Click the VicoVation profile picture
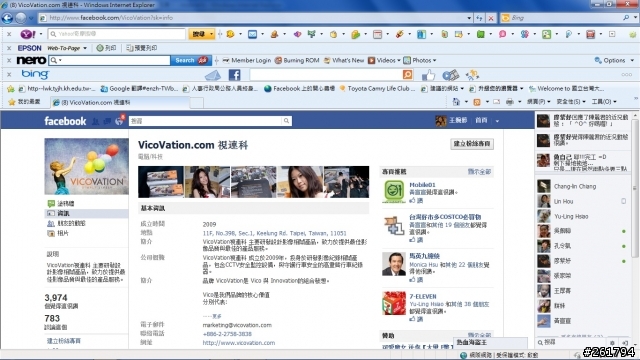Viewport: 640px width, 360px height. click(x=87, y=166)
